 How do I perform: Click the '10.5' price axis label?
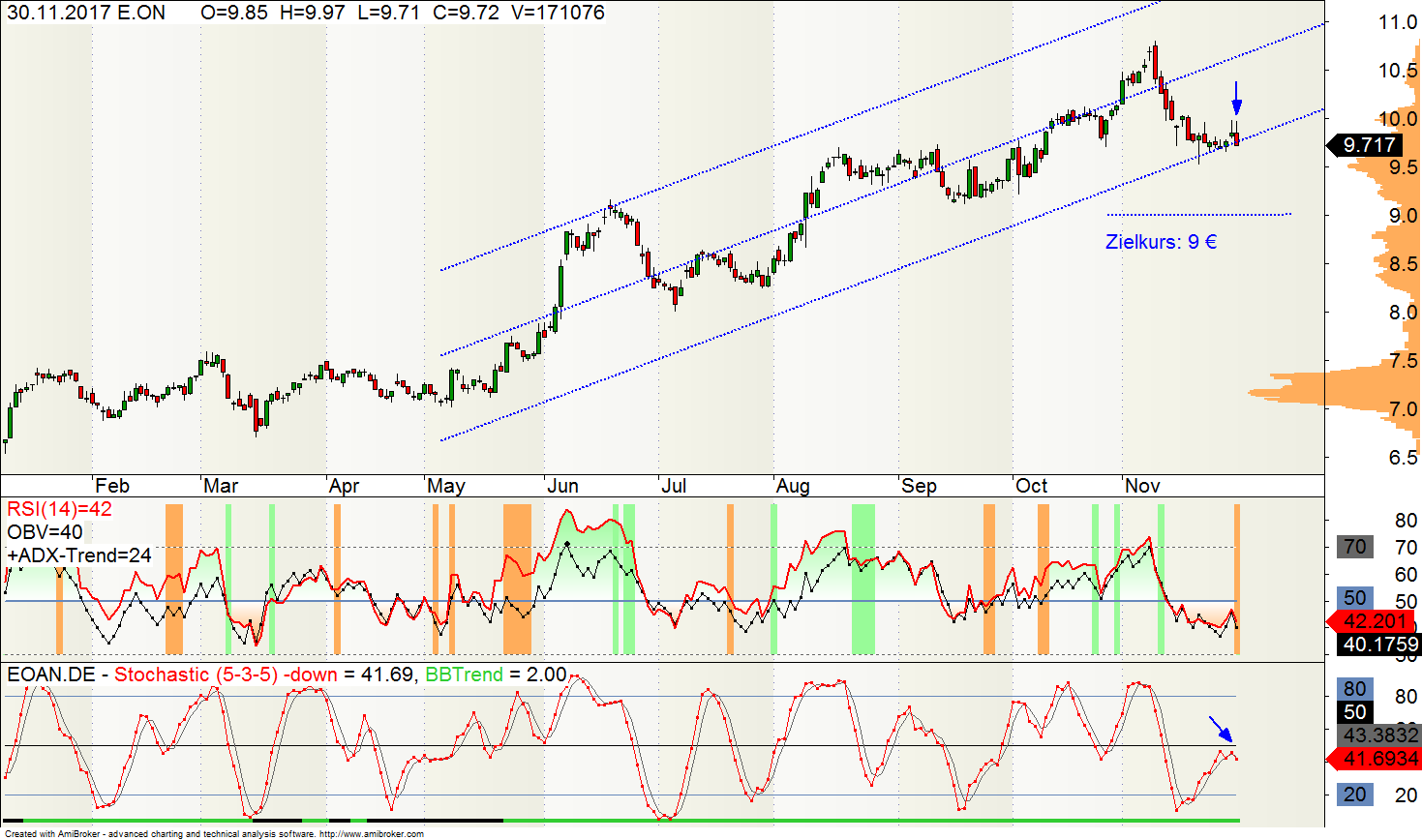coord(1398,71)
